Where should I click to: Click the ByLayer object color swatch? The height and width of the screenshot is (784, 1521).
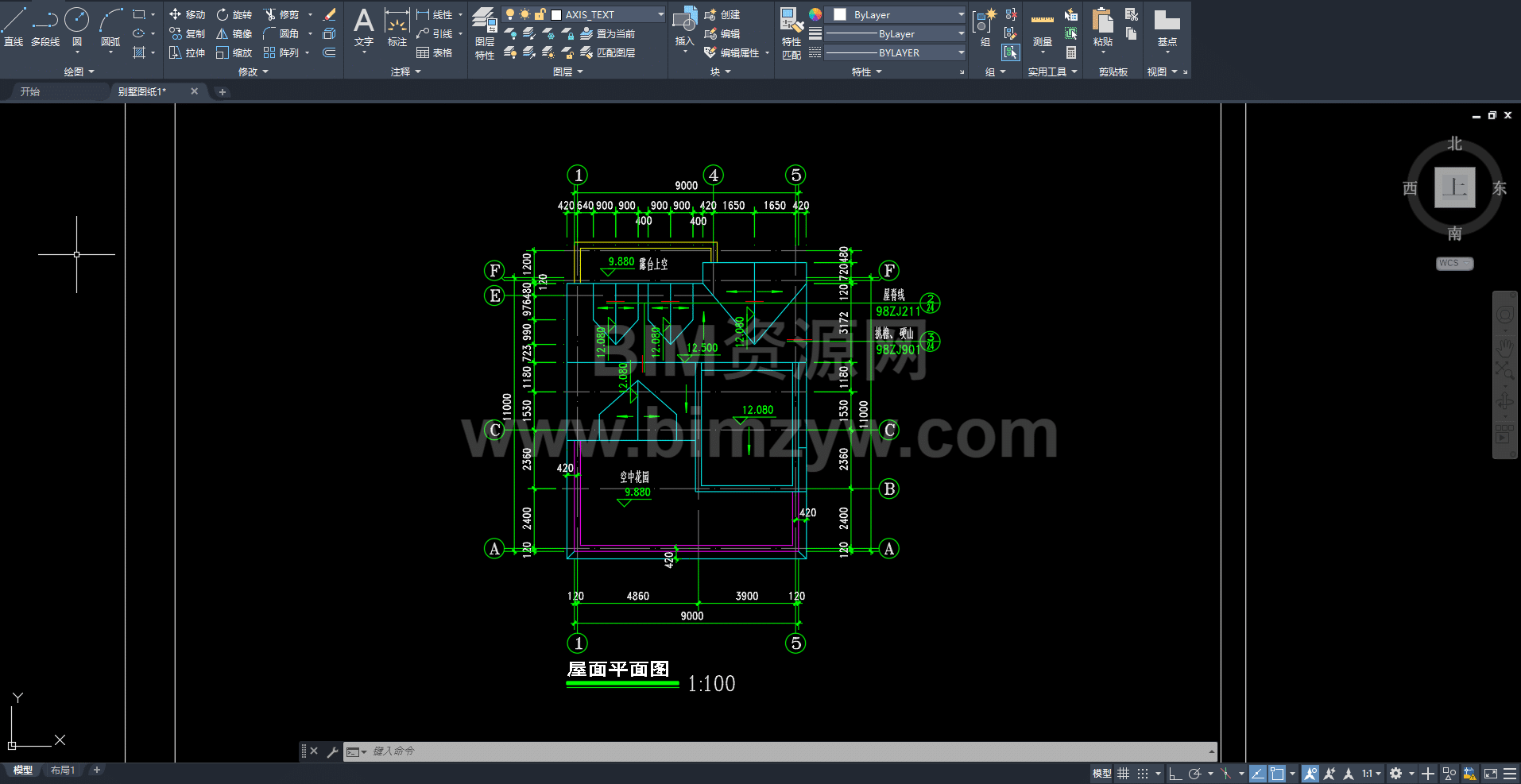pyautogui.click(x=840, y=14)
